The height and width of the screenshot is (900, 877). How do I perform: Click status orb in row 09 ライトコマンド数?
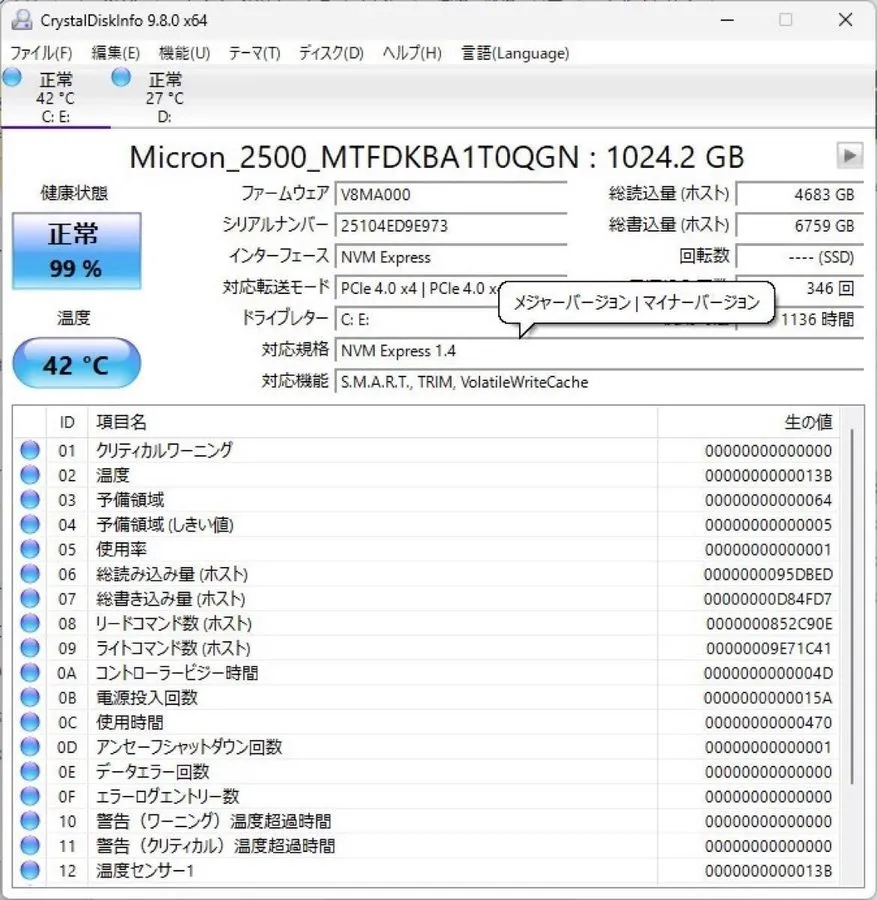tap(30, 647)
